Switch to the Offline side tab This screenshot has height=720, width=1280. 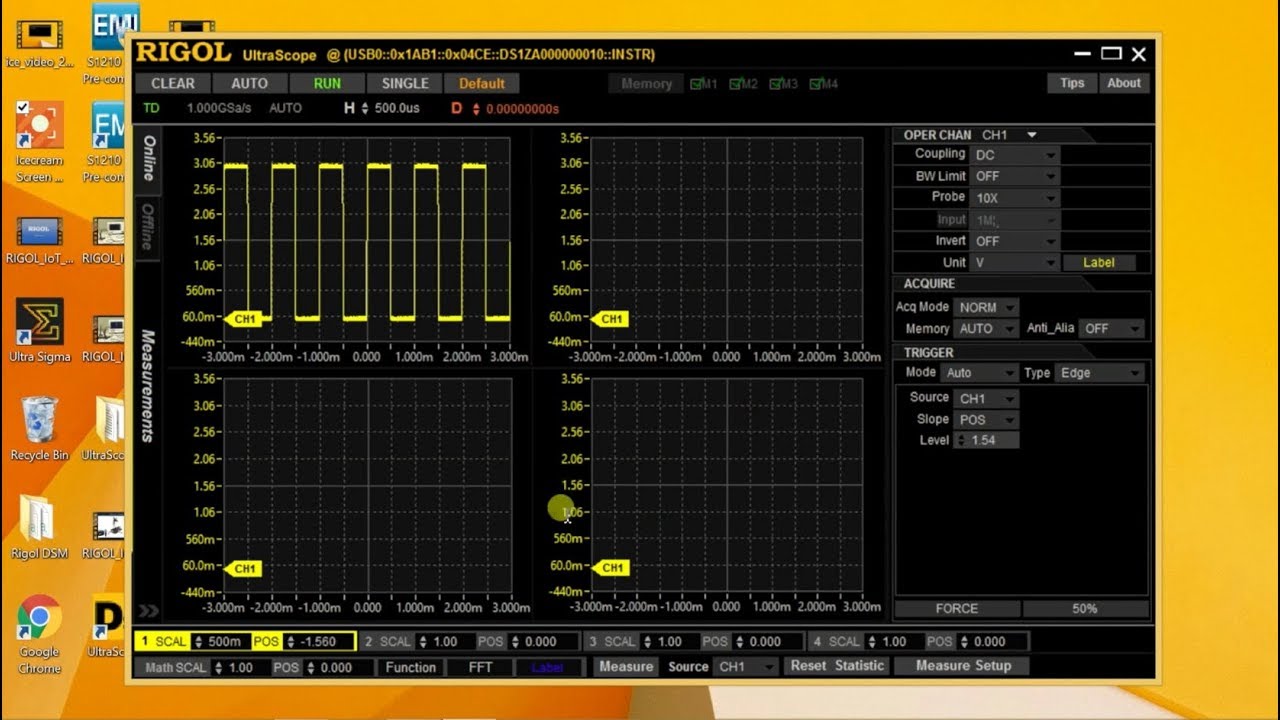(x=148, y=227)
